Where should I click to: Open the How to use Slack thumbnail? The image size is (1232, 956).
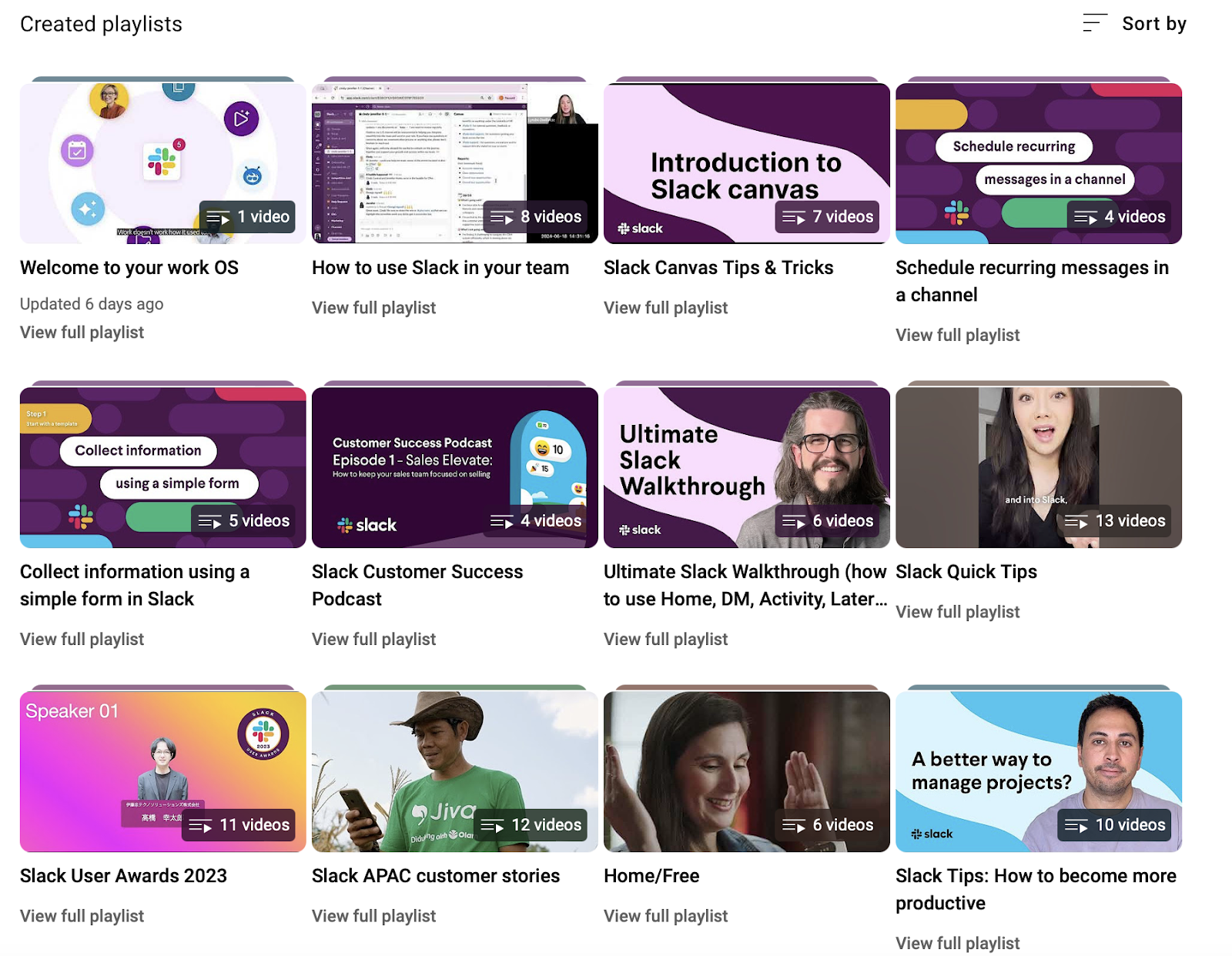pyautogui.click(x=455, y=163)
